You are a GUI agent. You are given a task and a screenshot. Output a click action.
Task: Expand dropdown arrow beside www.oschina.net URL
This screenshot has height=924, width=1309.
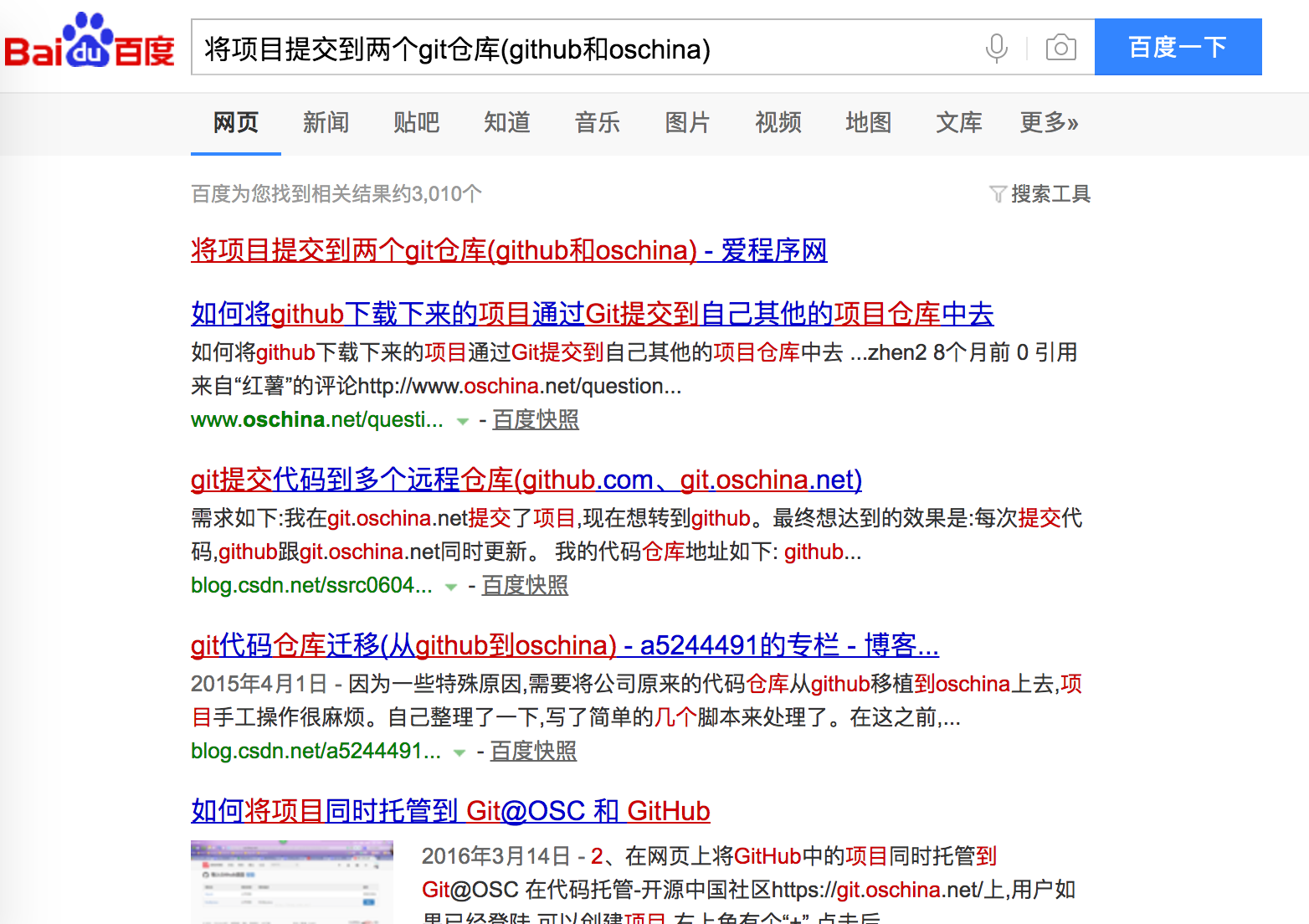click(462, 421)
